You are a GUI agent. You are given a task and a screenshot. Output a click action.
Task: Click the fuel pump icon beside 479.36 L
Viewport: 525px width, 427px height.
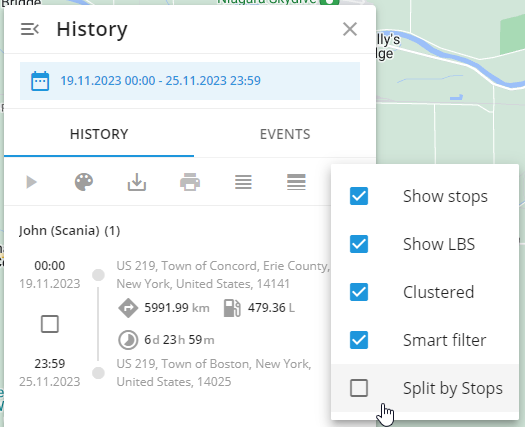[232, 308]
